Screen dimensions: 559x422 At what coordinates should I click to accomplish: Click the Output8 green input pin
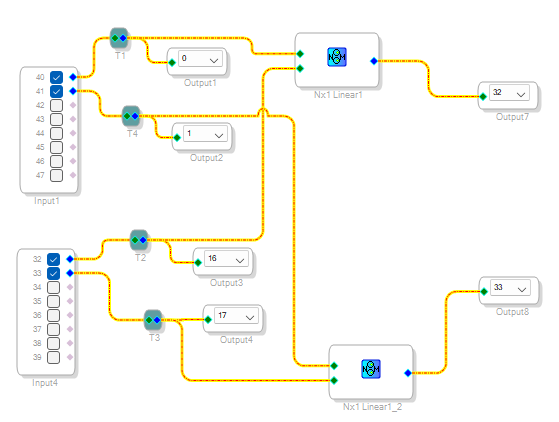pos(484,292)
